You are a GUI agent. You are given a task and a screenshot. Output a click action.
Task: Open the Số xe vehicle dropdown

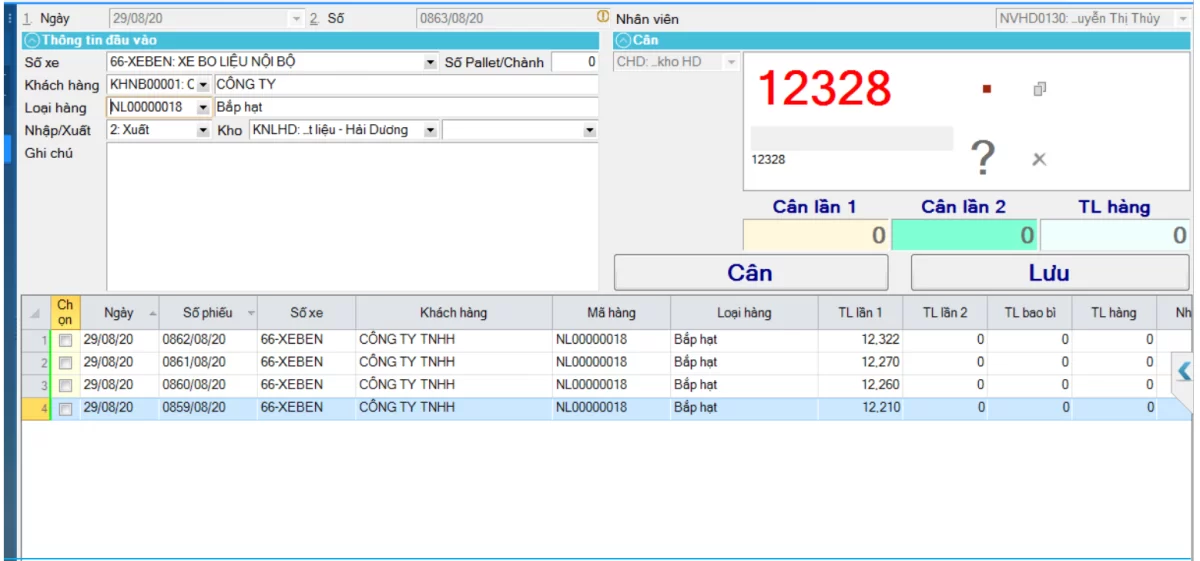click(x=430, y=62)
